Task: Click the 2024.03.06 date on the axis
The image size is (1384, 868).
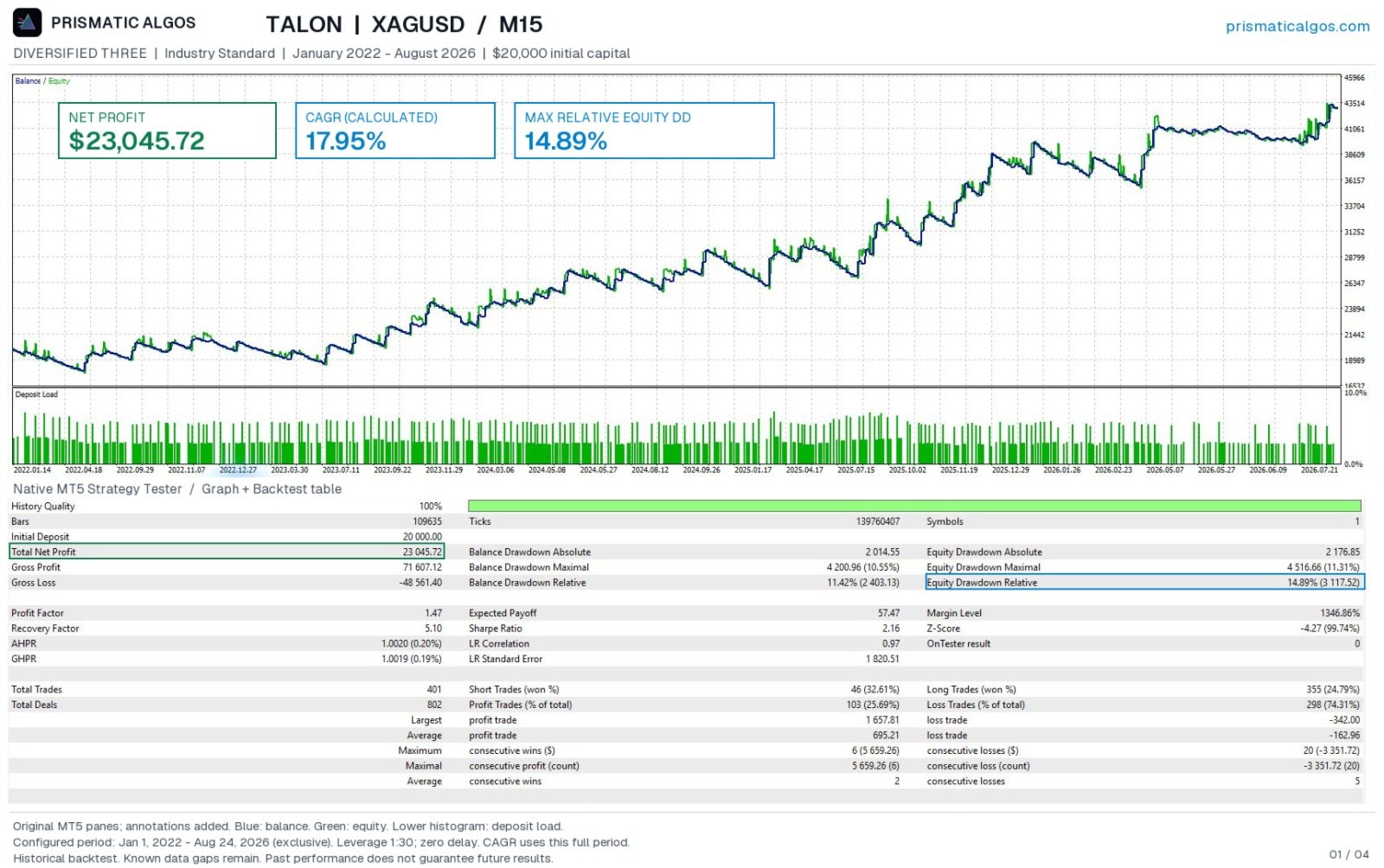Action: point(496,470)
